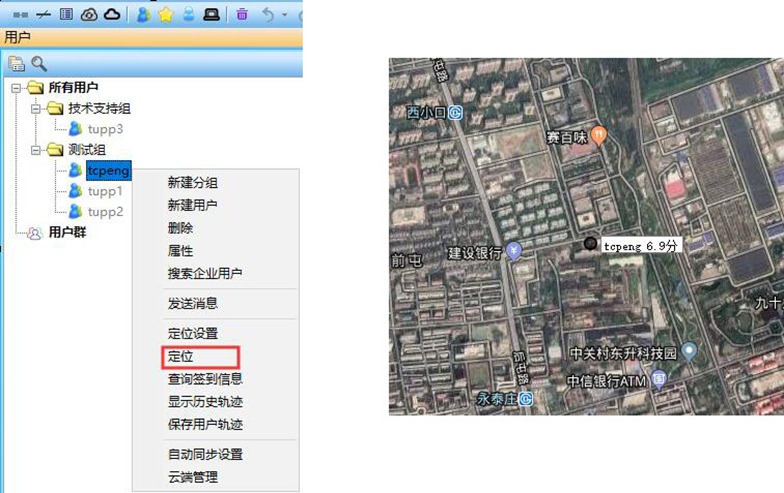
Task: Select 查询签到信息 menu entry
Action: tap(205, 379)
